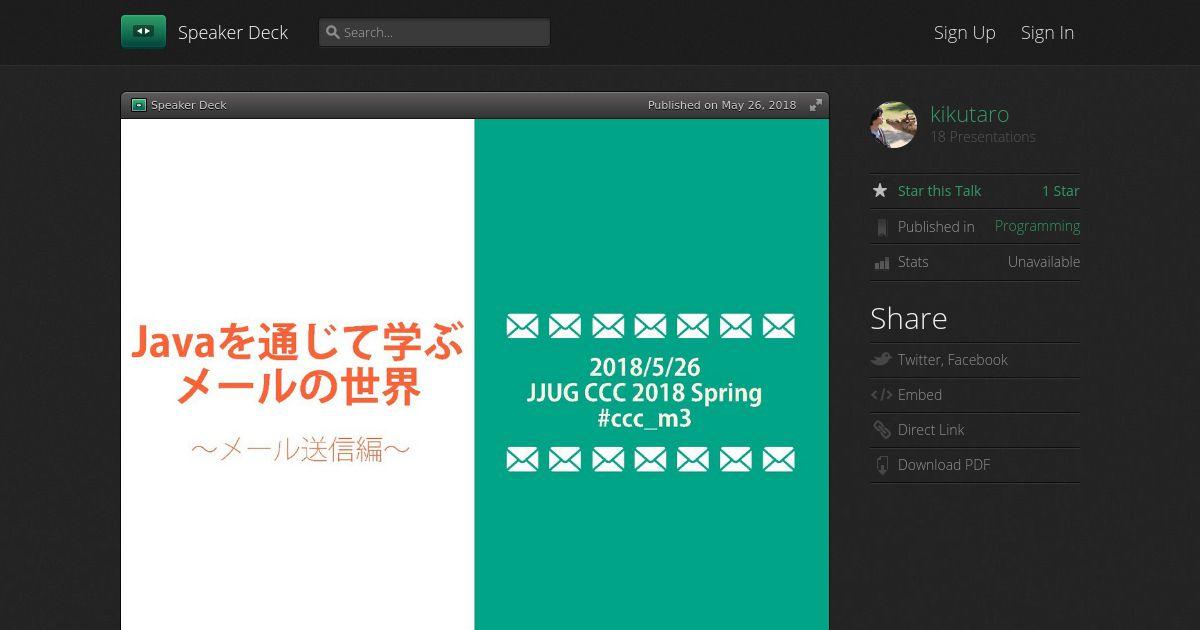The width and height of the screenshot is (1200, 630).
Task: Star this Talk
Action: [x=939, y=191]
